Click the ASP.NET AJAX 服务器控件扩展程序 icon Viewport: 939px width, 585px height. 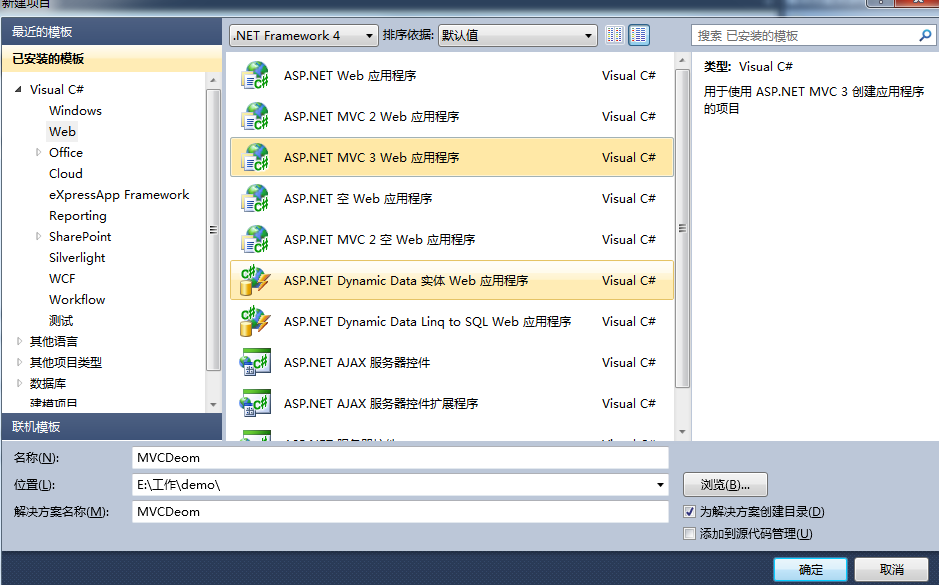pos(255,404)
